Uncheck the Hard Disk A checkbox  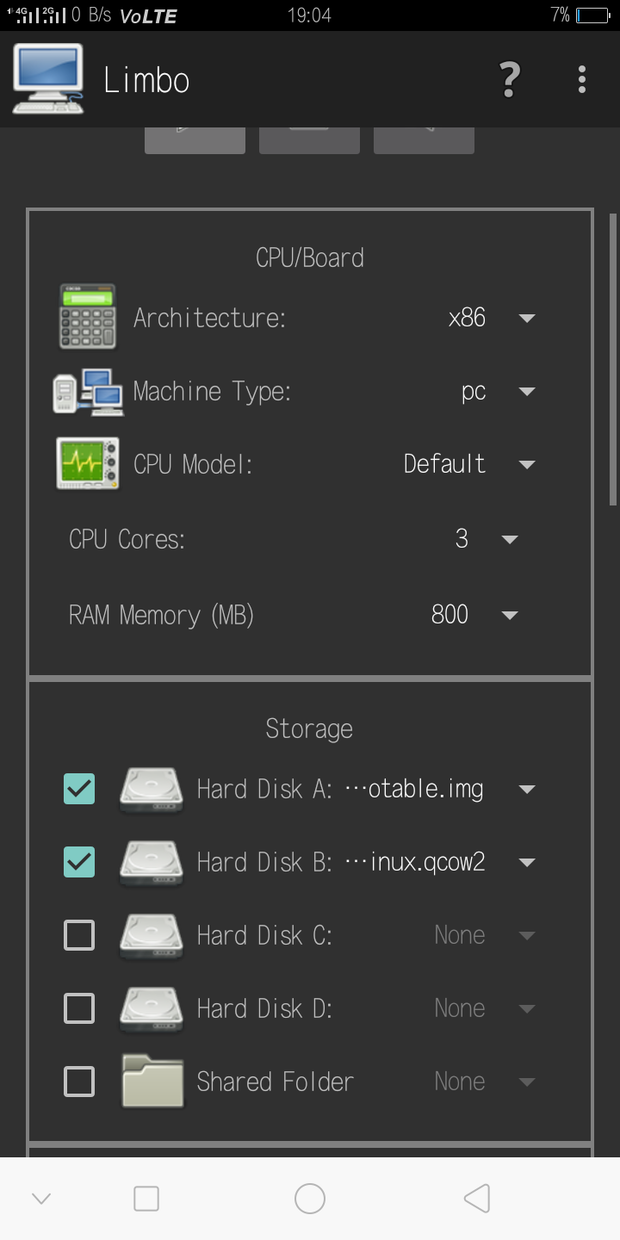tap(79, 789)
